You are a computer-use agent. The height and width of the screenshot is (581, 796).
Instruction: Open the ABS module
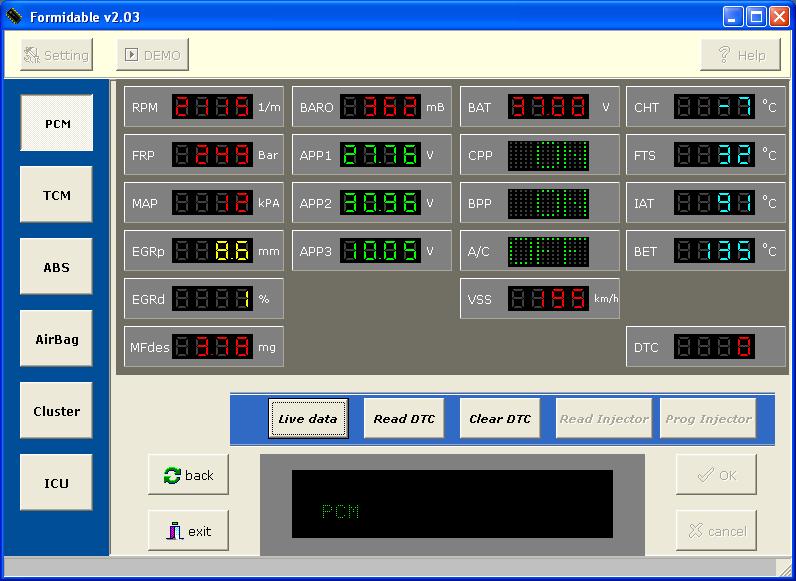coord(57,267)
